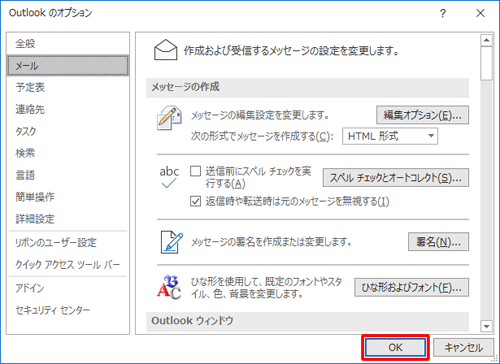Uncheck 返信時や転送時は元のメッセージを無視する

(x=195, y=201)
